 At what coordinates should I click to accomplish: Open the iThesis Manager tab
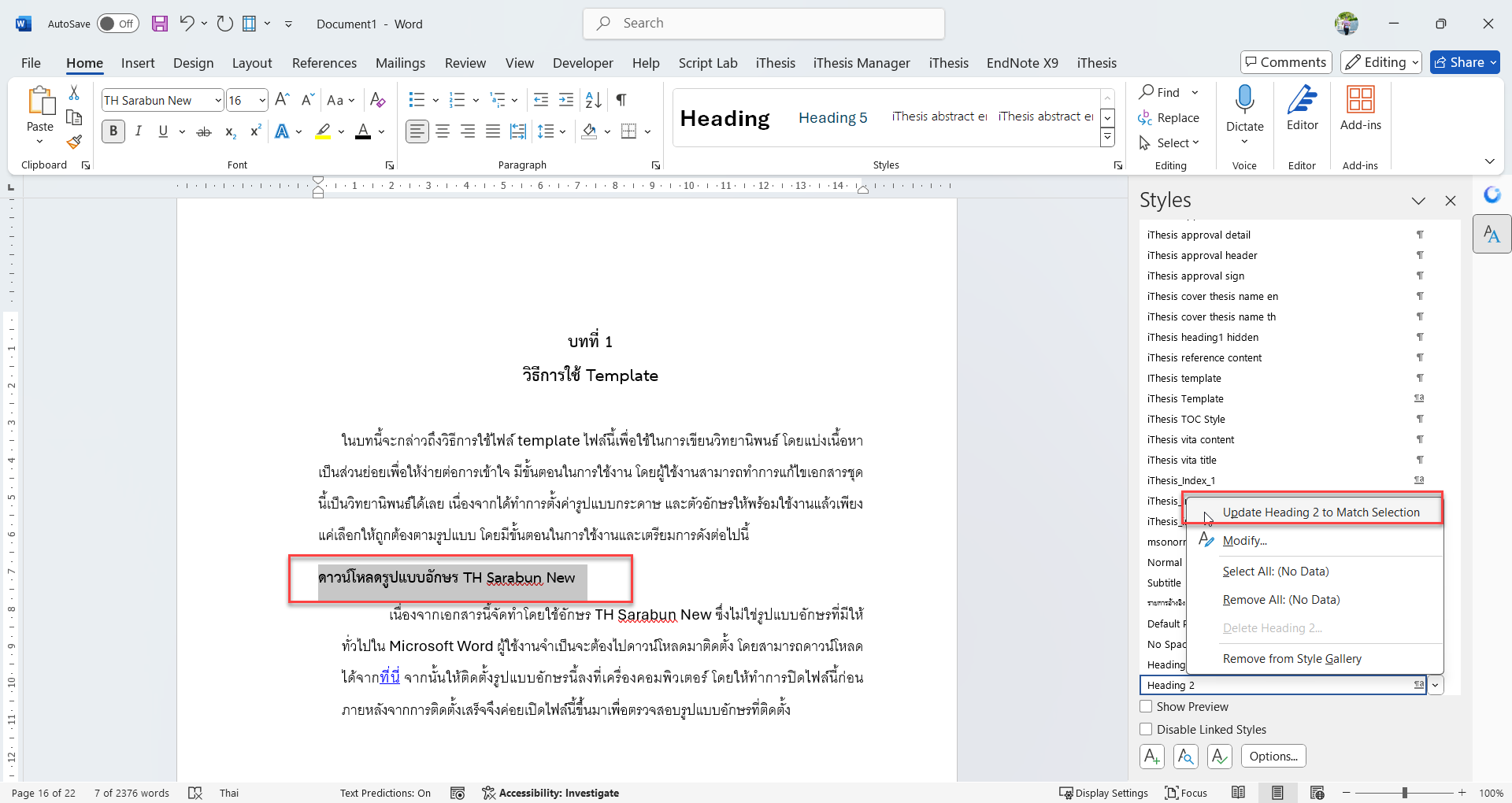862,63
